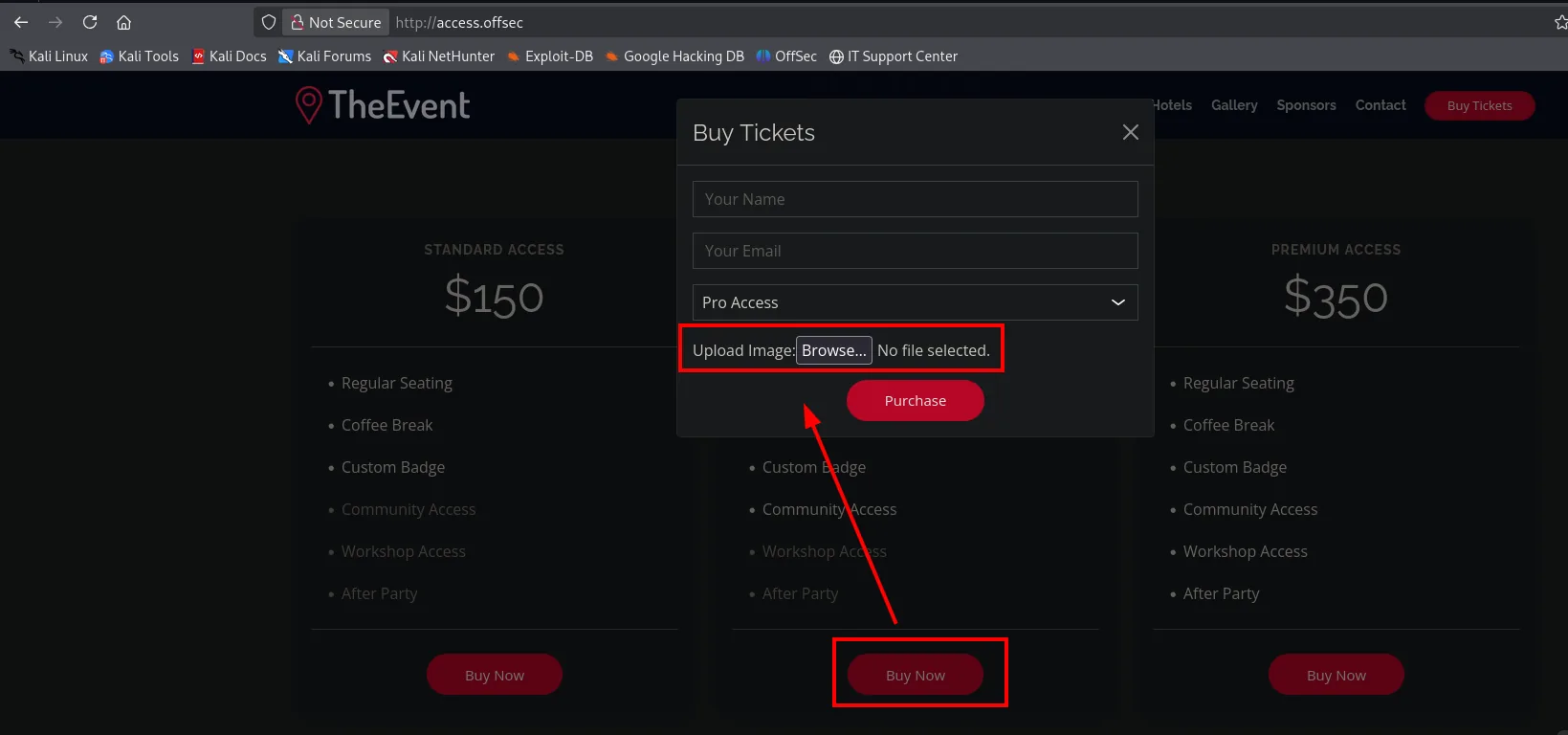Click Buy Now under Premium Access
The image size is (1568, 735).
1336,675
